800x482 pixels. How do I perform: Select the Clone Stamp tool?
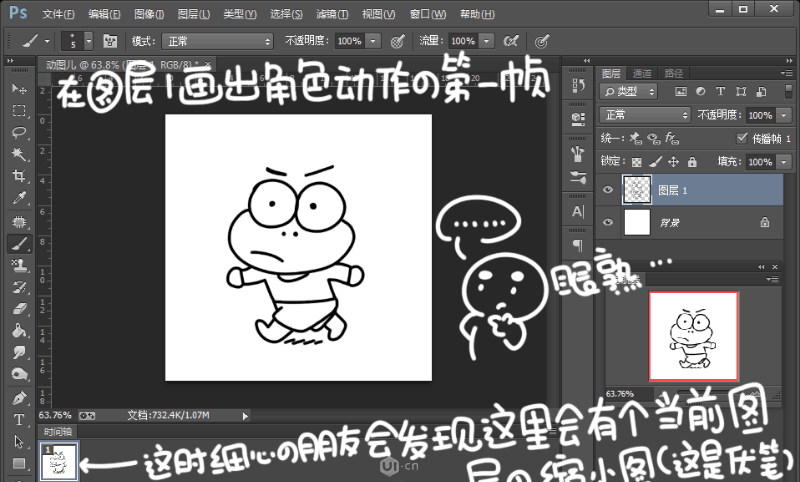19,265
